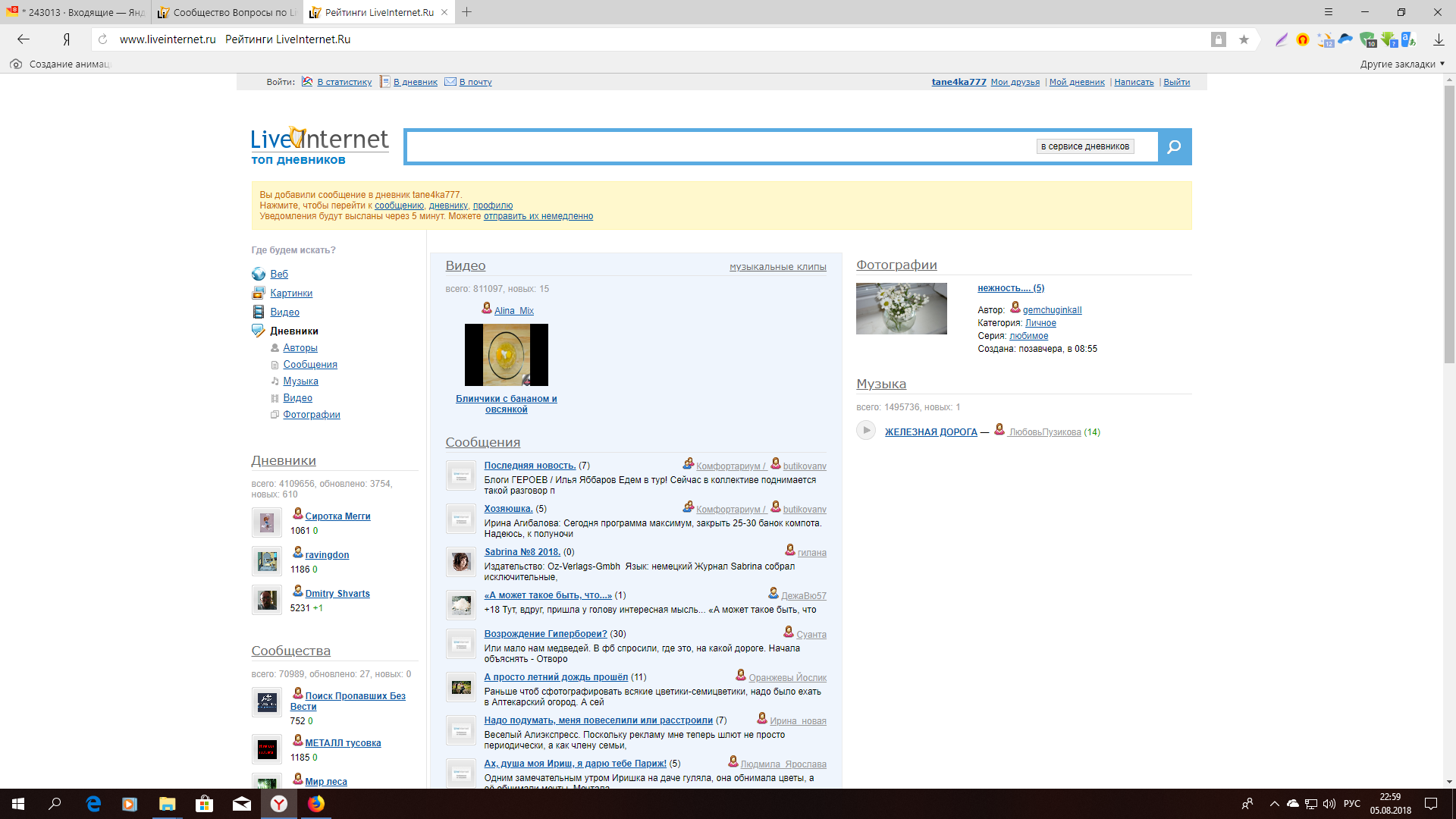
Task: Open the new browser tab plus button
Action: click(467, 12)
